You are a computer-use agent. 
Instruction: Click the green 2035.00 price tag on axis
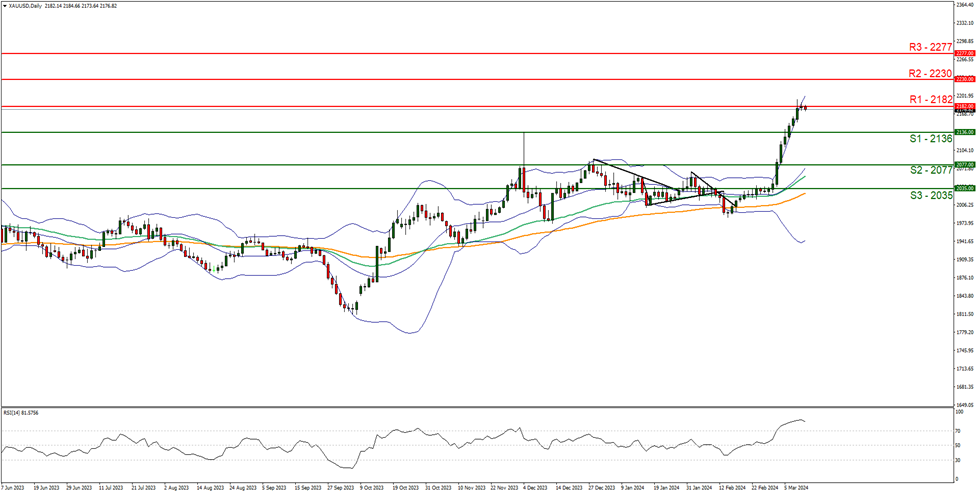[x=963, y=188]
